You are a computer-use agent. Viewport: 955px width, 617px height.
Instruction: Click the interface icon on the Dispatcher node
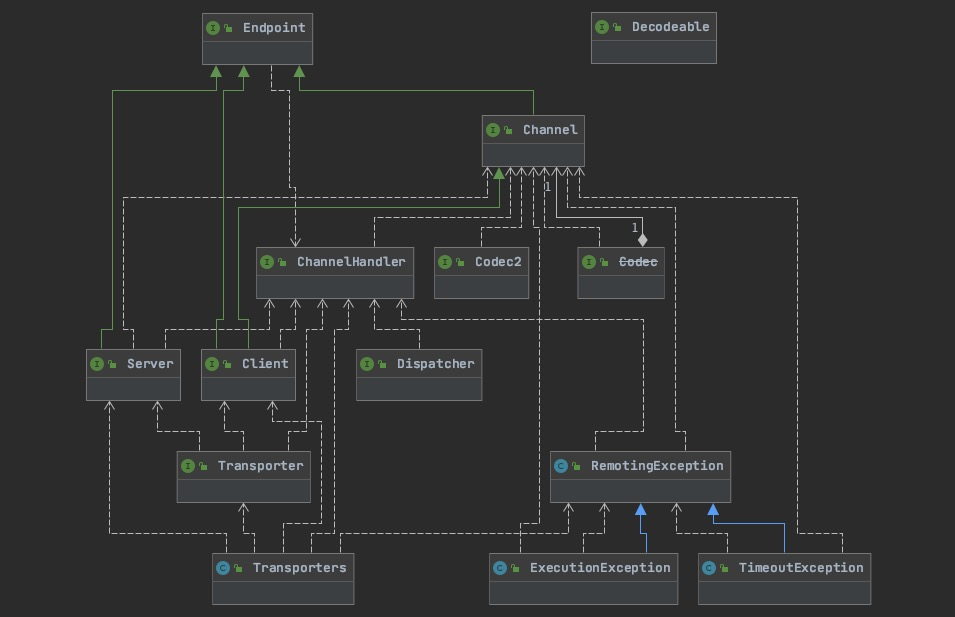tap(366, 364)
